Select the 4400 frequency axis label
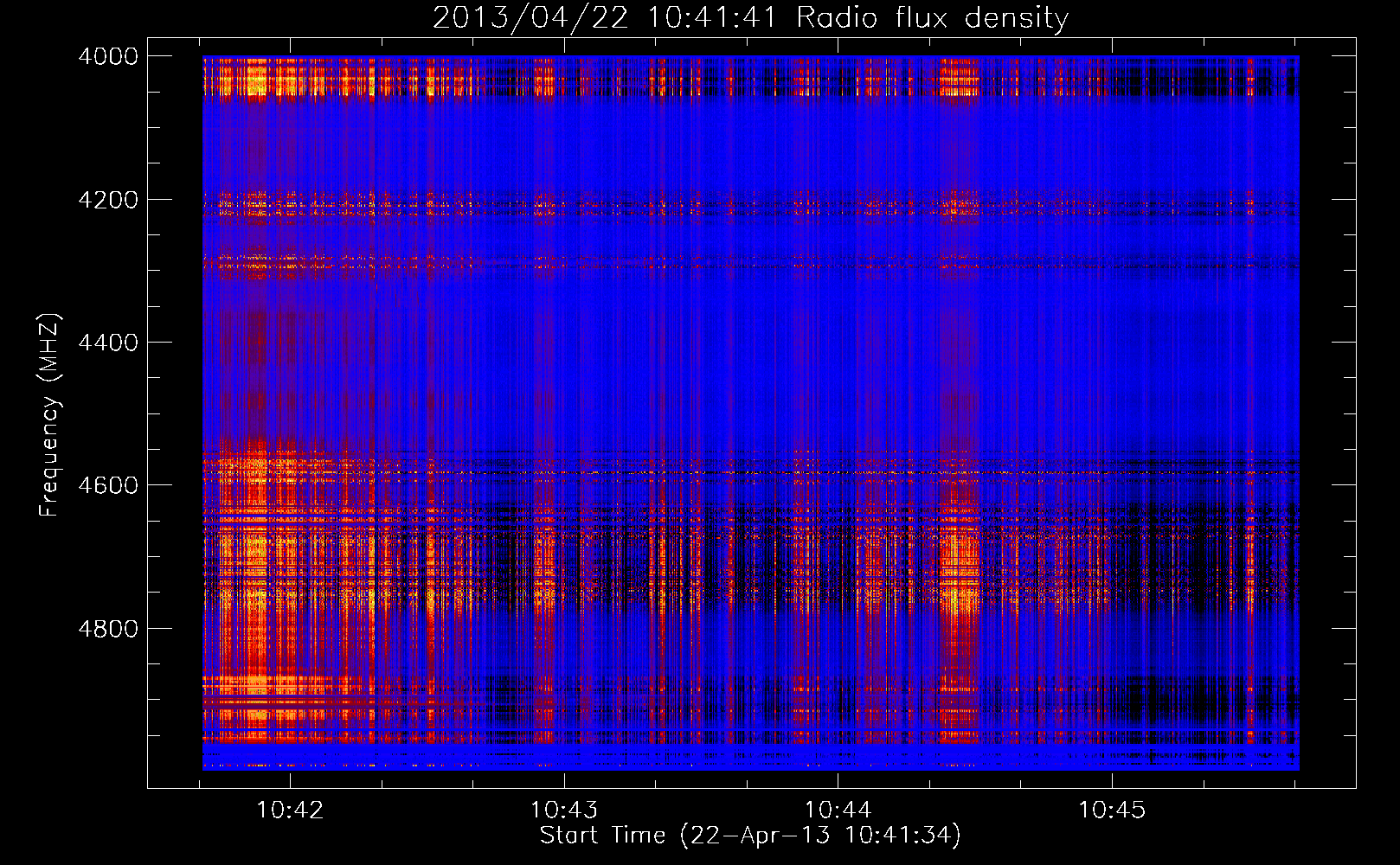This screenshot has height=865, width=1400. coord(108,343)
